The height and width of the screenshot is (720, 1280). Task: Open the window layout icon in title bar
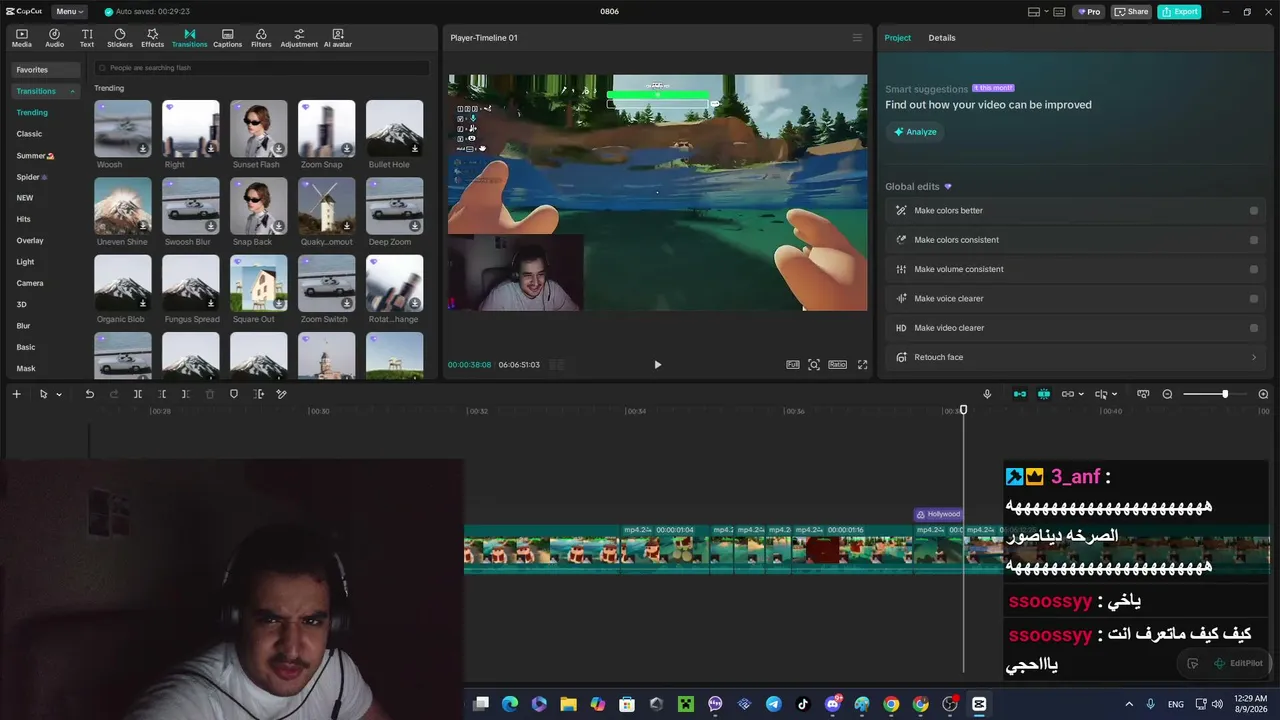pyautogui.click(x=1034, y=12)
